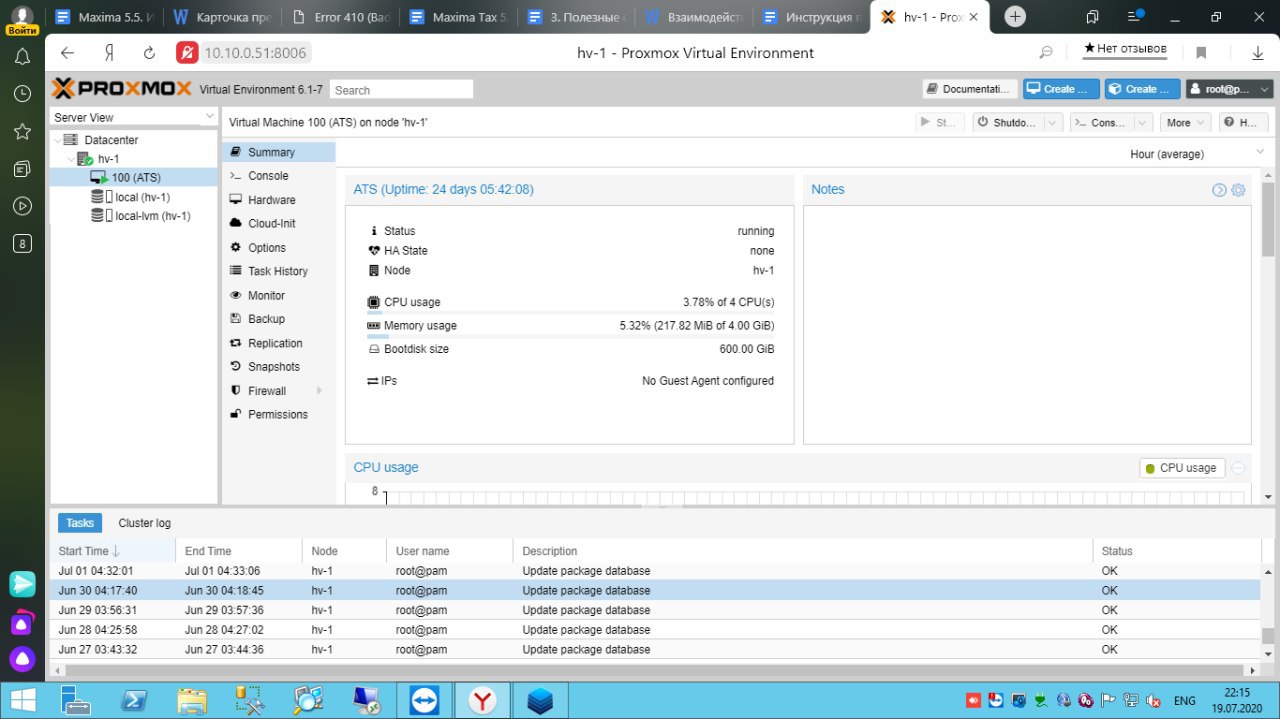The width and height of the screenshot is (1280, 719).
Task: Open the Permissions section
Action: (x=278, y=415)
